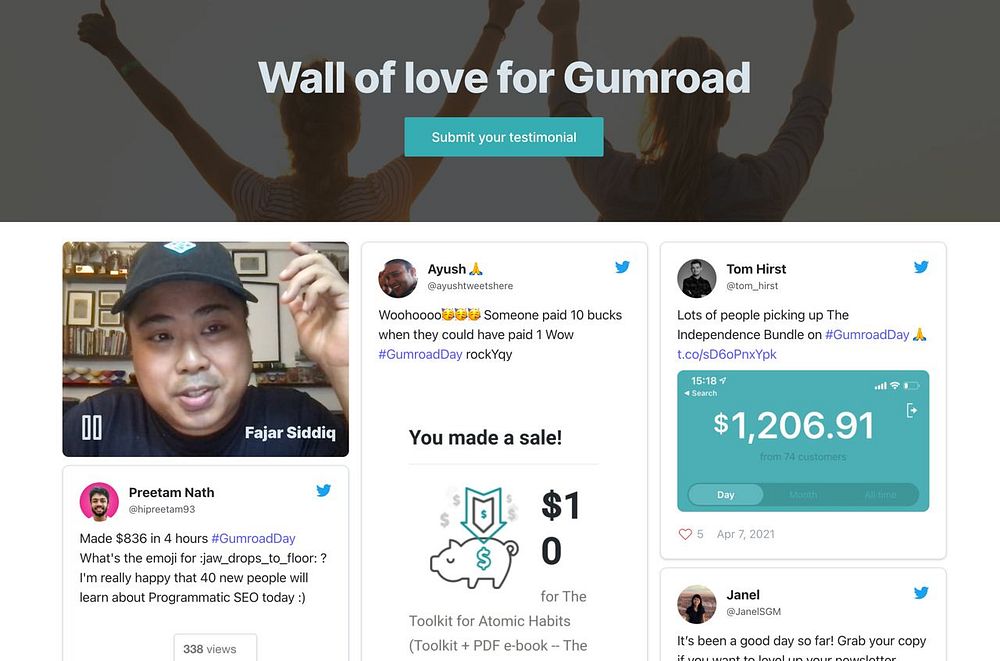Image resolution: width=1000 pixels, height=661 pixels.
Task: Click Janel's profile photo
Action: [696, 604]
